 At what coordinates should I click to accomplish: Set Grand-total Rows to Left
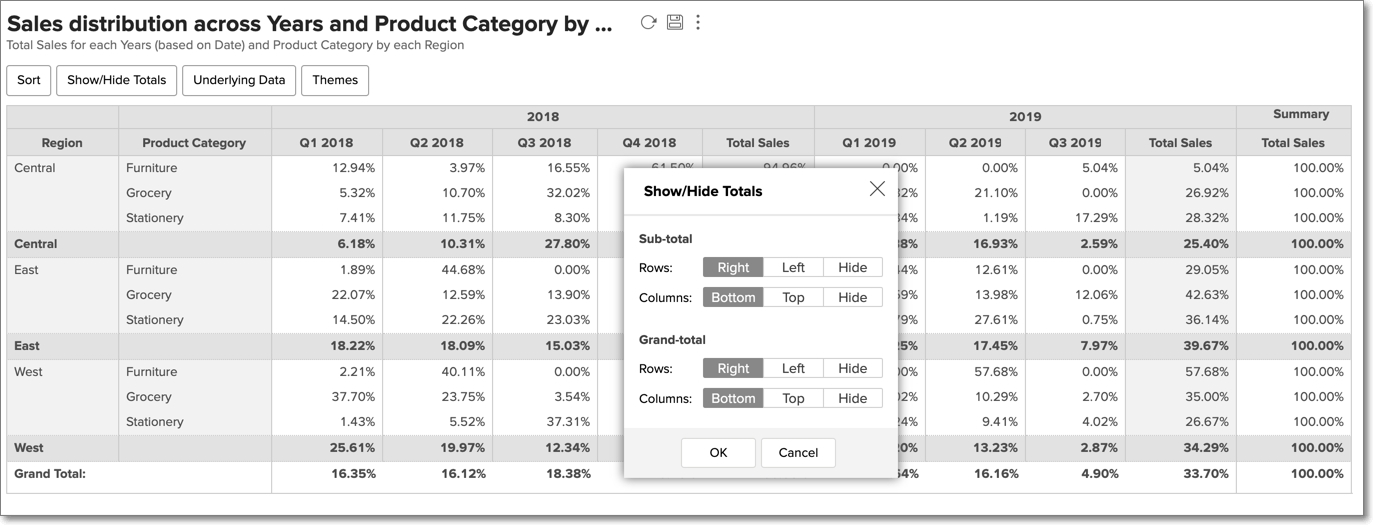coord(793,368)
